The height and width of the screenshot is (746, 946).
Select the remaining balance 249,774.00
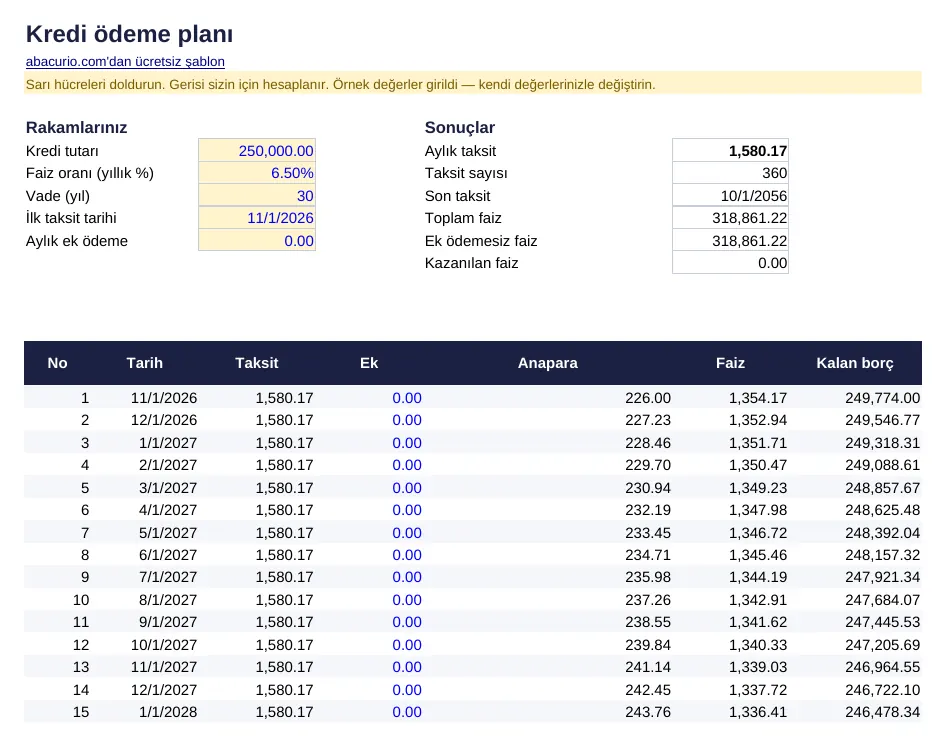[883, 398]
